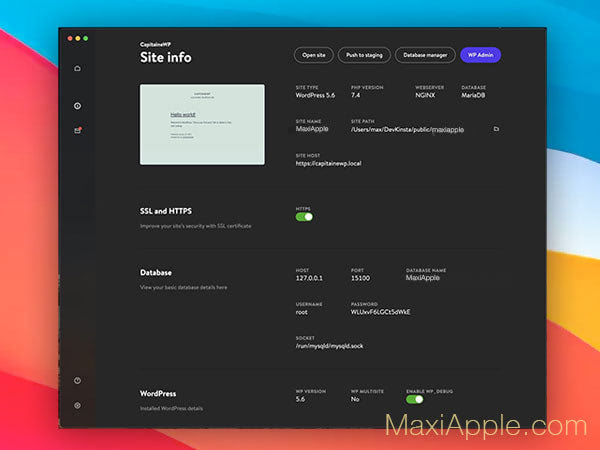Open the mailbox icon with red notification dot

pos(78,130)
